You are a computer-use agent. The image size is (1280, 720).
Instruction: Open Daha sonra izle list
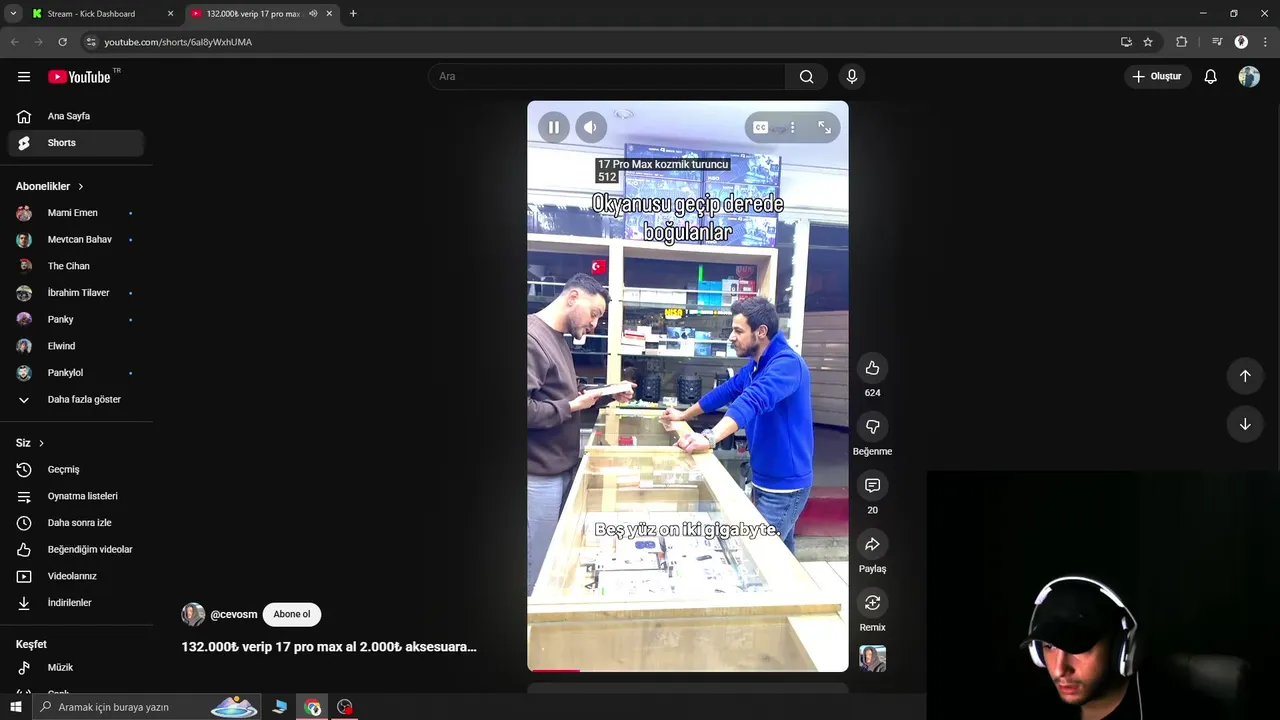click(x=76, y=523)
